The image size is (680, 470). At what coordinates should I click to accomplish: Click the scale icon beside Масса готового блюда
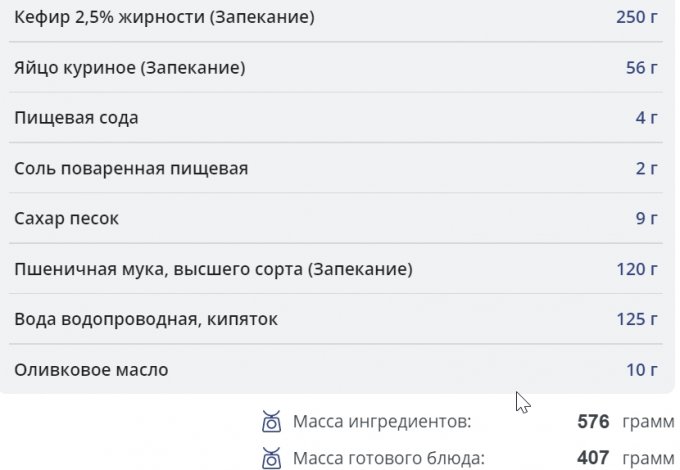pyautogui.click(x=269, y=458)
